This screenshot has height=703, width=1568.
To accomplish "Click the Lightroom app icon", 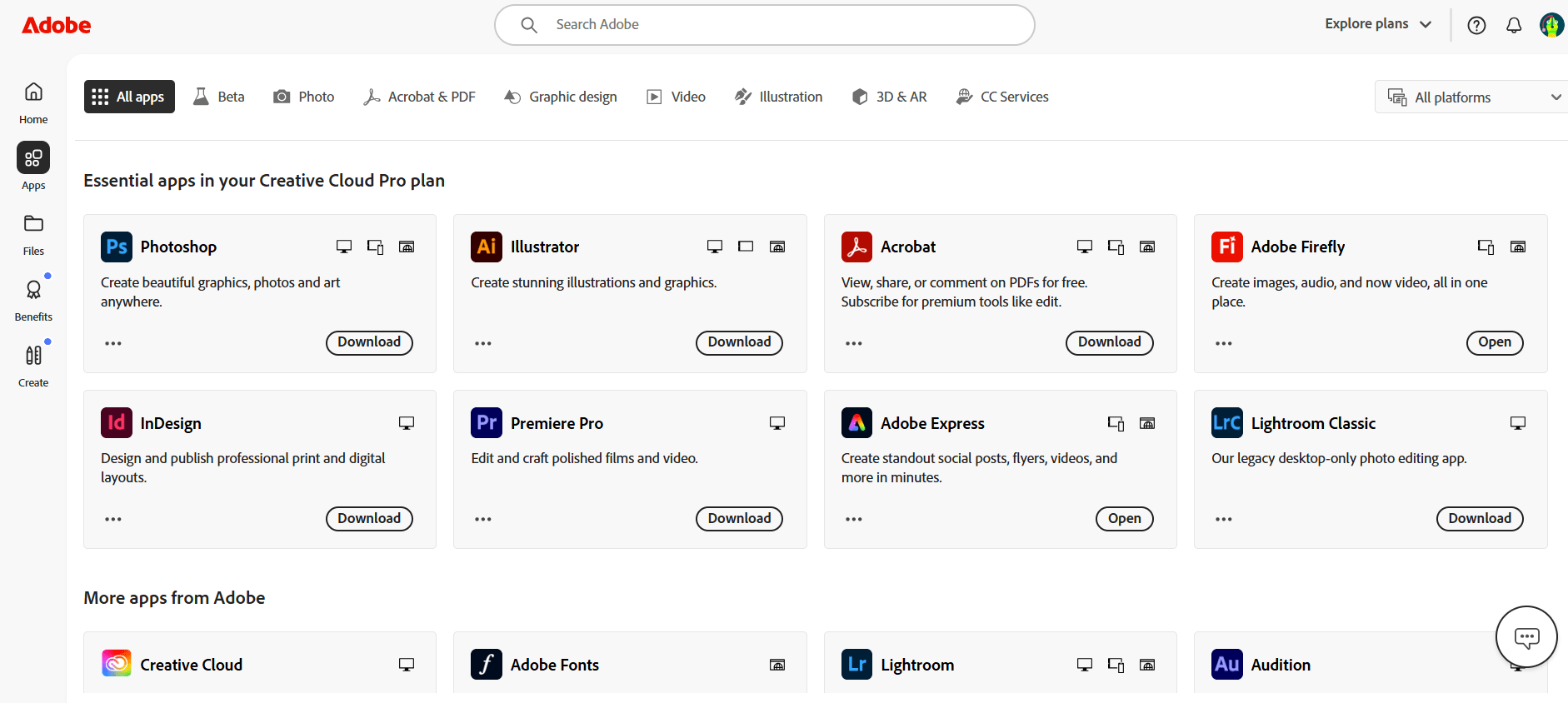I will (x=856, y=664).
